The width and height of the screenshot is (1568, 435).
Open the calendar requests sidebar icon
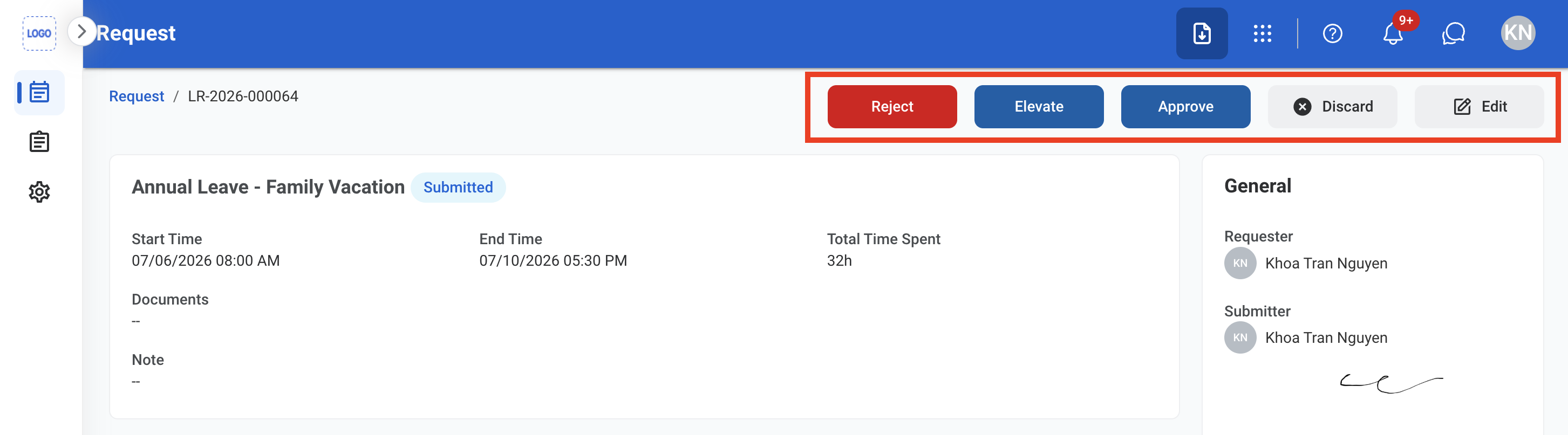[39, 93]
